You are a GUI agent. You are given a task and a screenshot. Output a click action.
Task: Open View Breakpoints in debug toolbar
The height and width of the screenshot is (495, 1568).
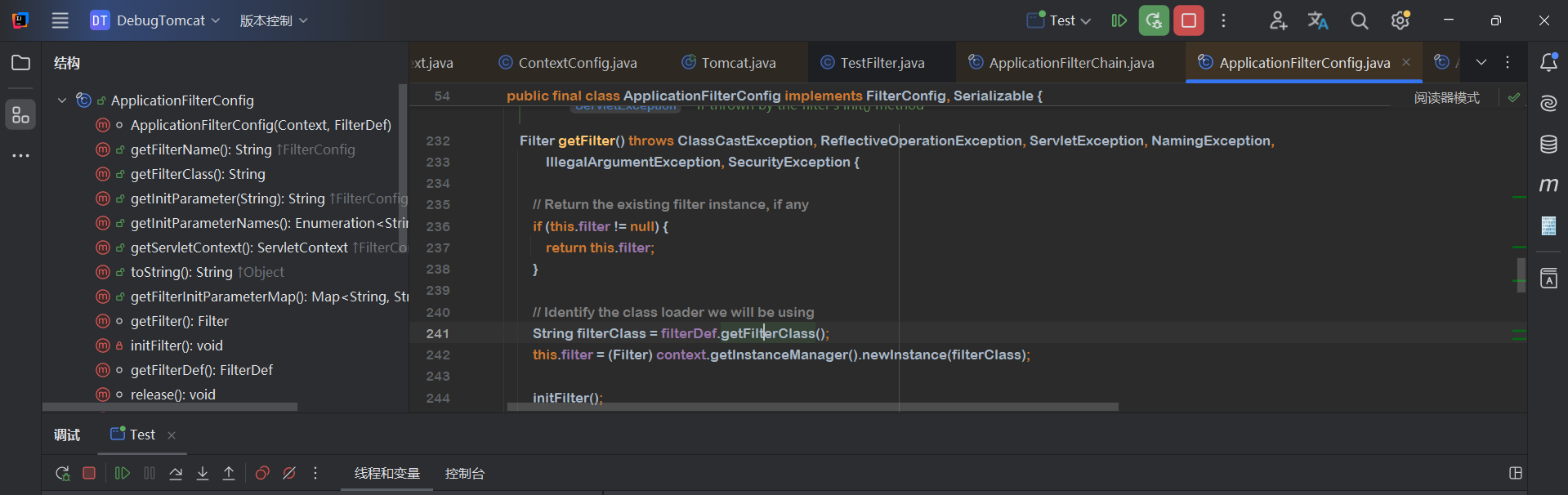click(262, 474)
